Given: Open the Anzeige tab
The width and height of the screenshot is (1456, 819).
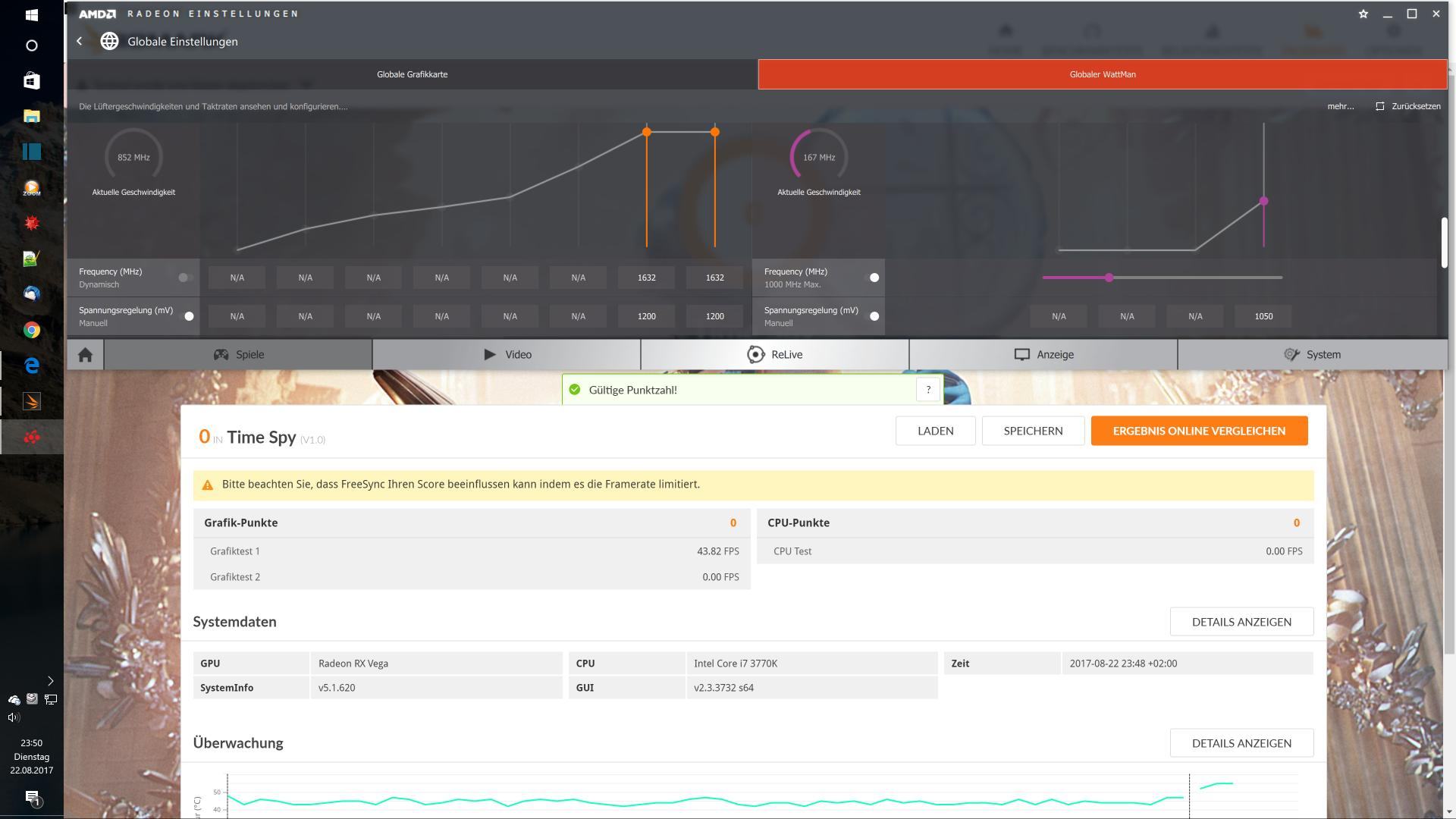Looking at the screenshot, I should click(x=1043, y=354).
